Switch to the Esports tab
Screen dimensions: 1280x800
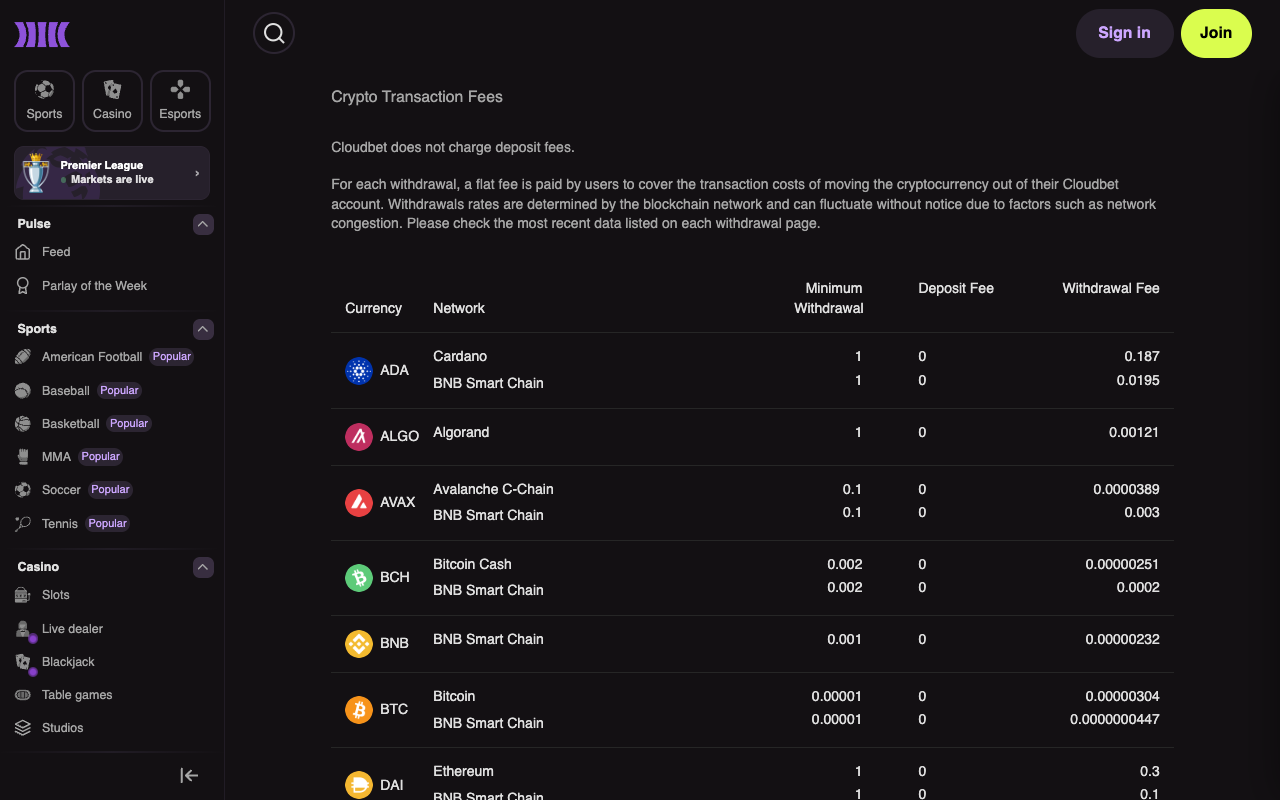pos(180,101)
